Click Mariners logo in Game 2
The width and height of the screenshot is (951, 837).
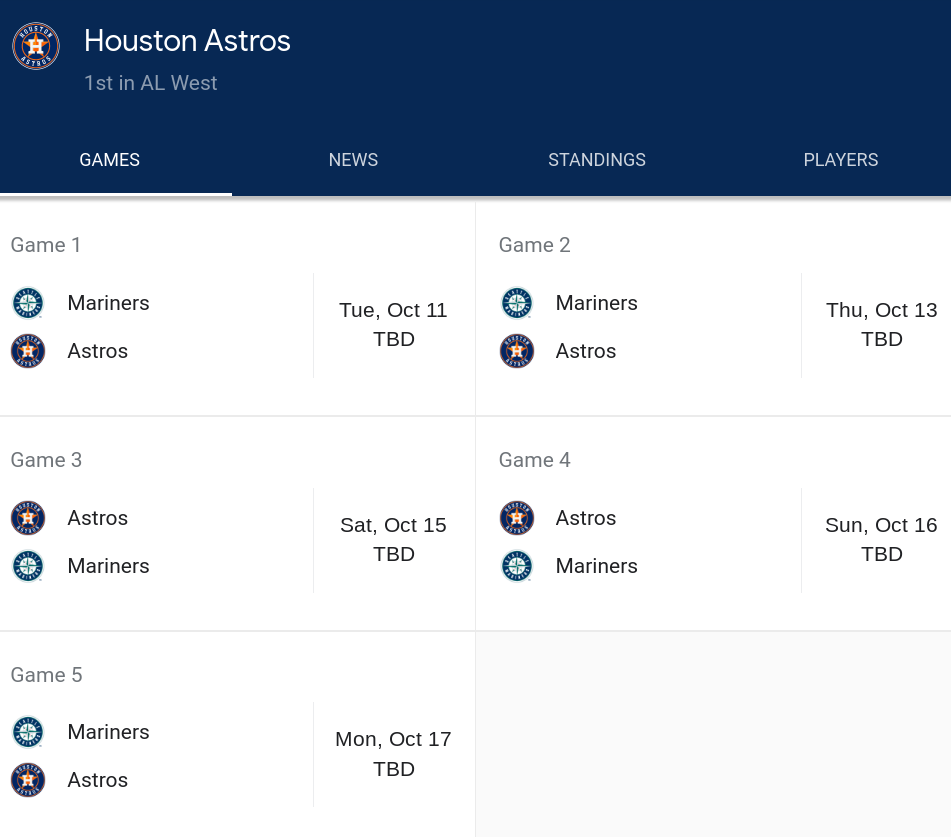[x=516, y=303]
